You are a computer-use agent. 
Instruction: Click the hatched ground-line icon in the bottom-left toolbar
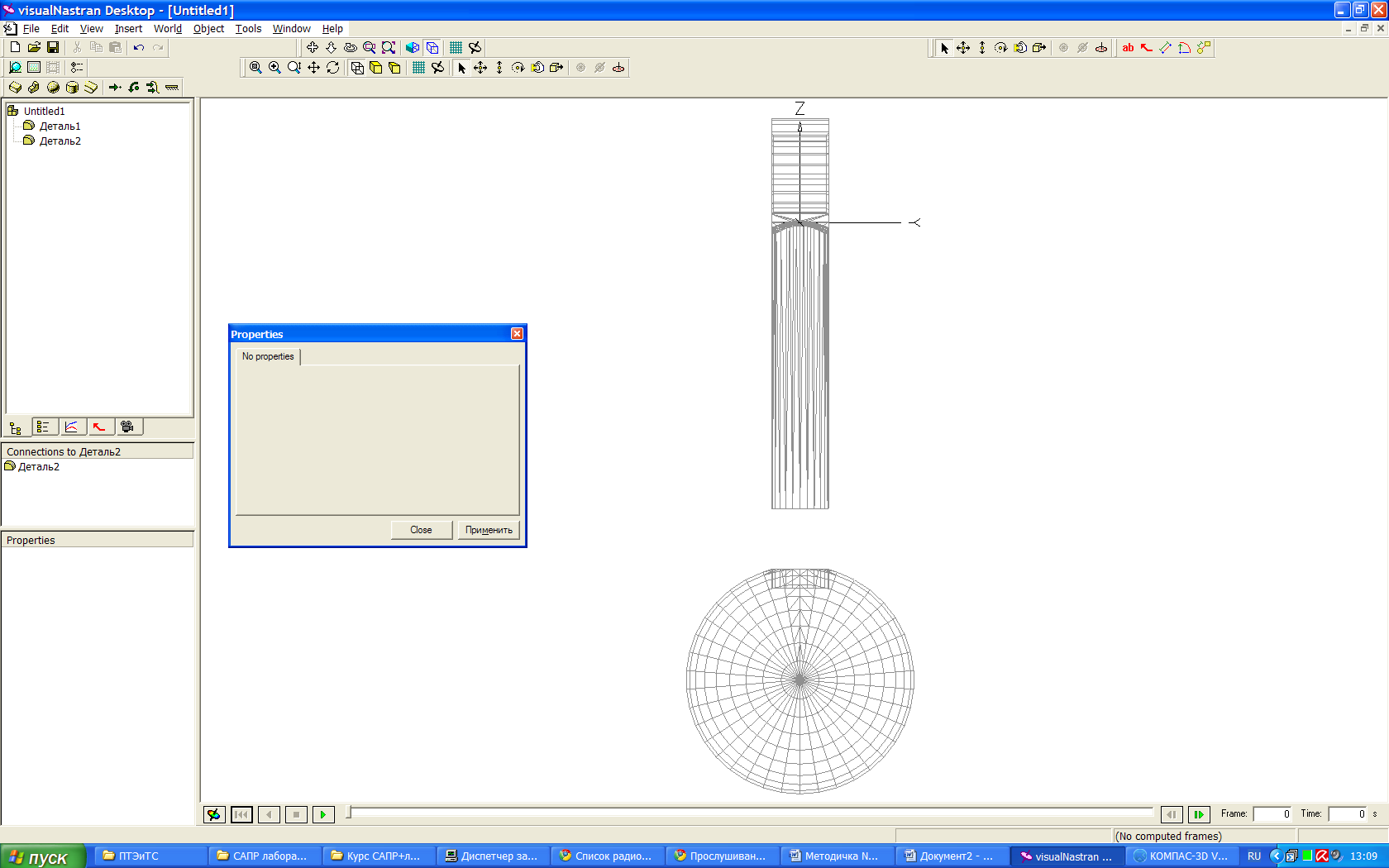(172, 88)
